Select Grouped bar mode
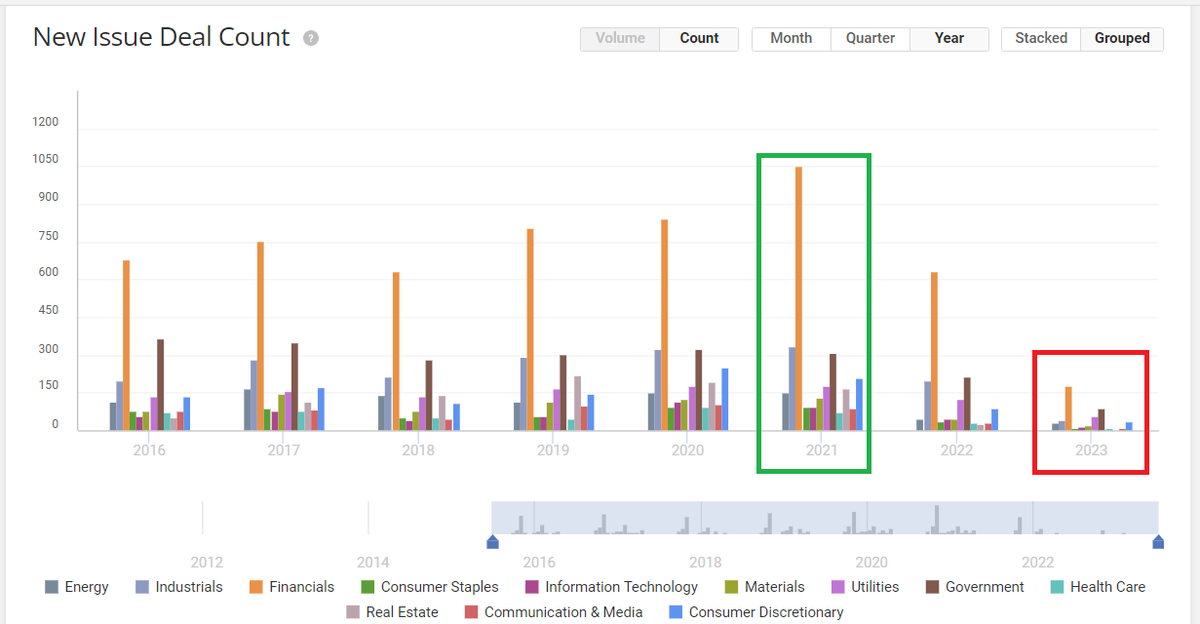1200x624 pixels. (1121, 38)
